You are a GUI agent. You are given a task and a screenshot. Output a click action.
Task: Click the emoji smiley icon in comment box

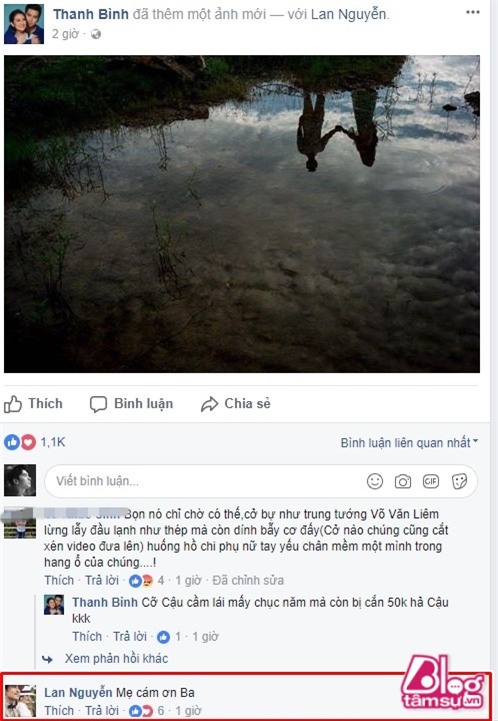(x=375, y=481)
